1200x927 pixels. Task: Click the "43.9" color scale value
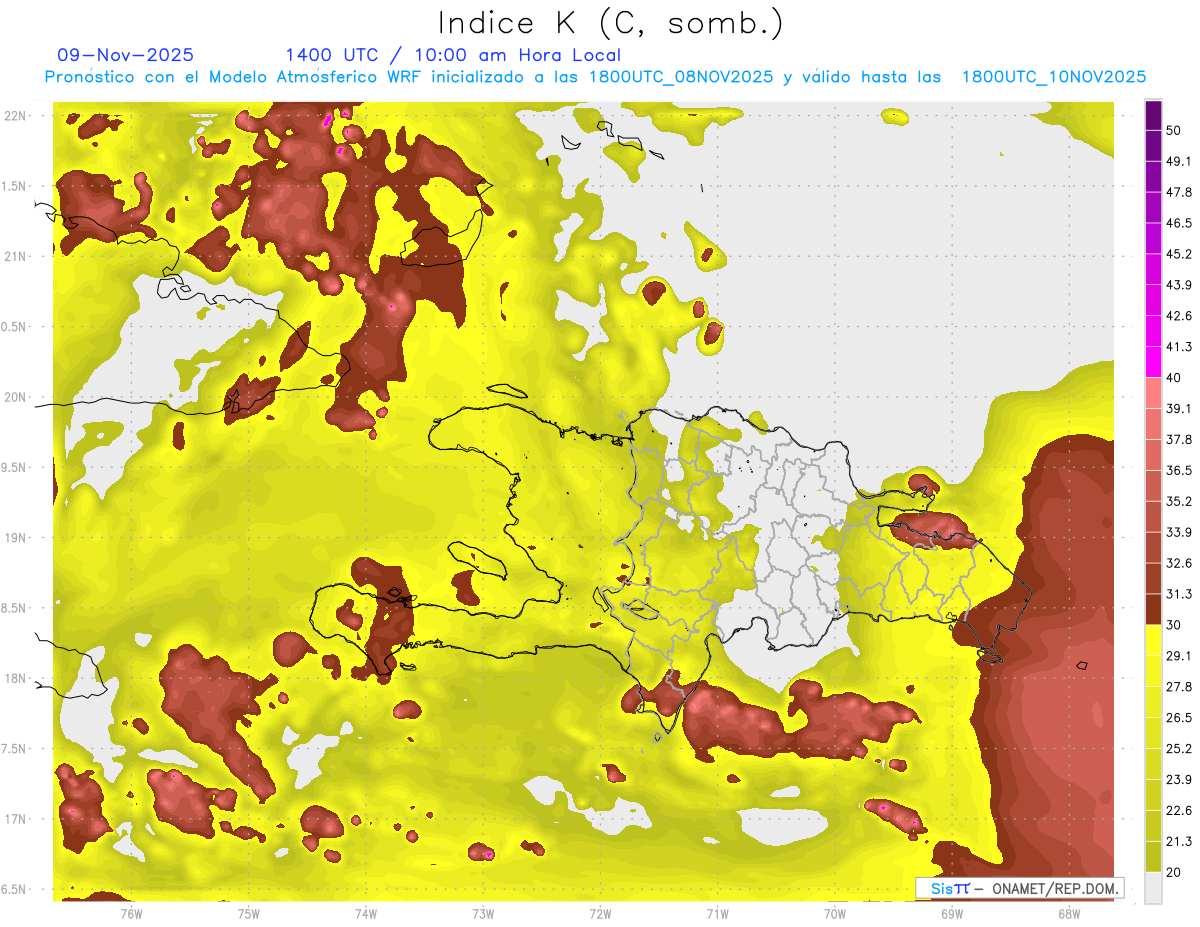click(1179, 285)
